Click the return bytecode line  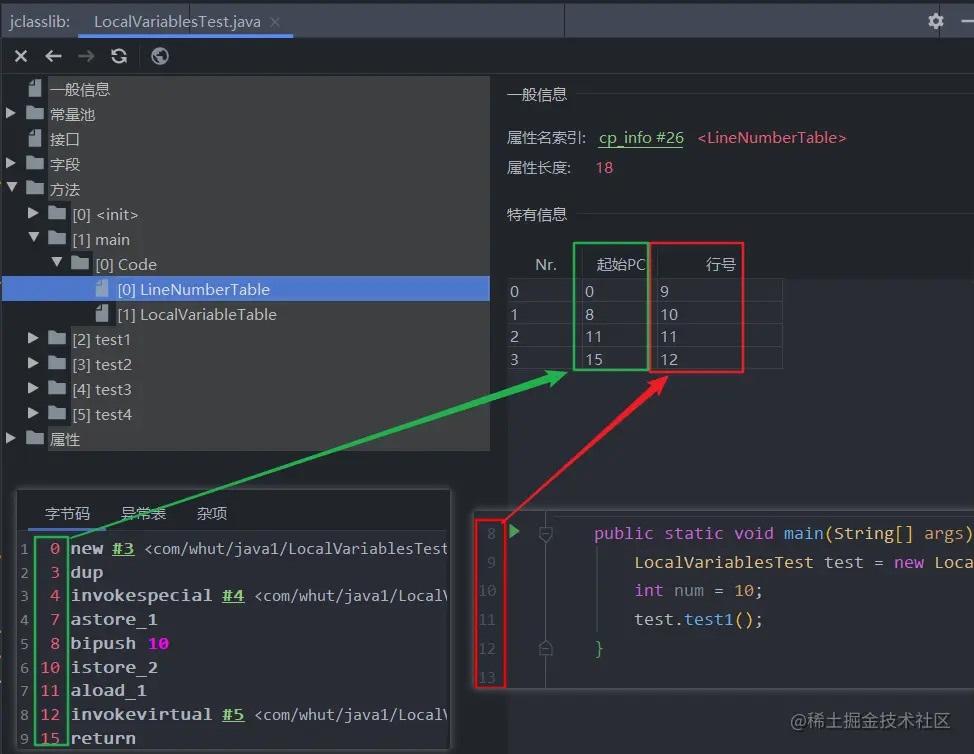[x=102, y=738]
